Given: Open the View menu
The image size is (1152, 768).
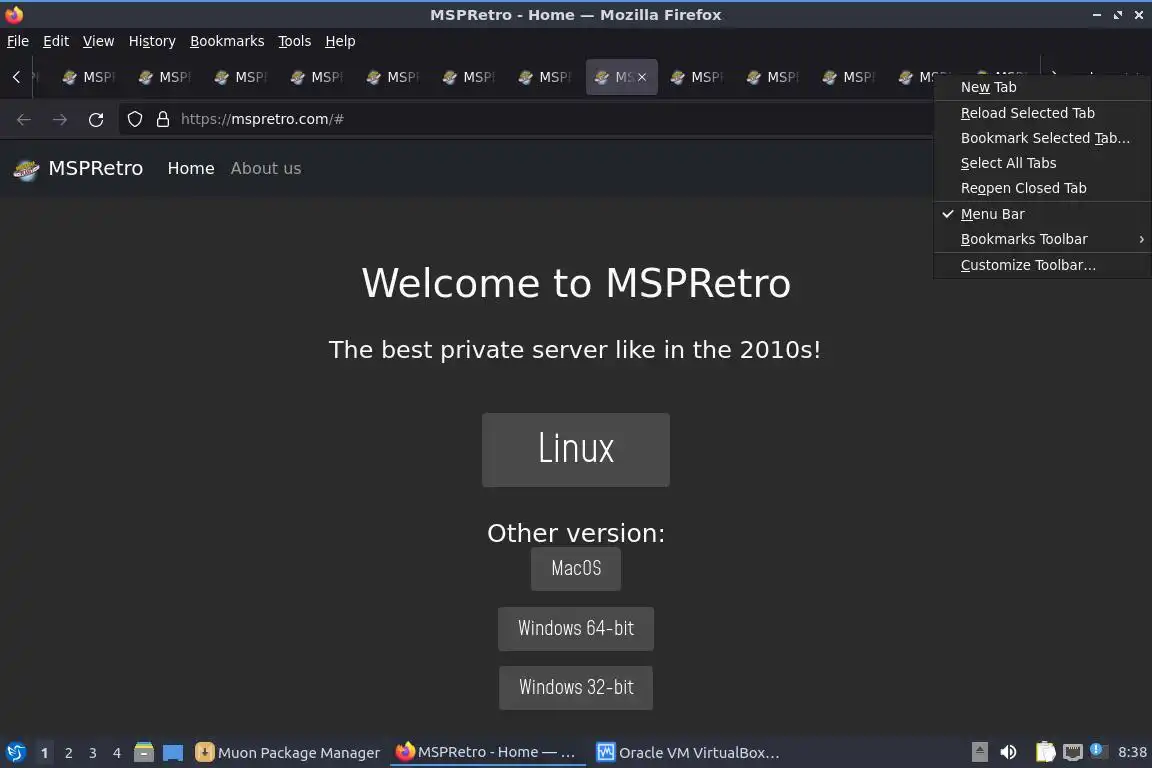Looking at the screenshot, I should [x=98, y=41].
